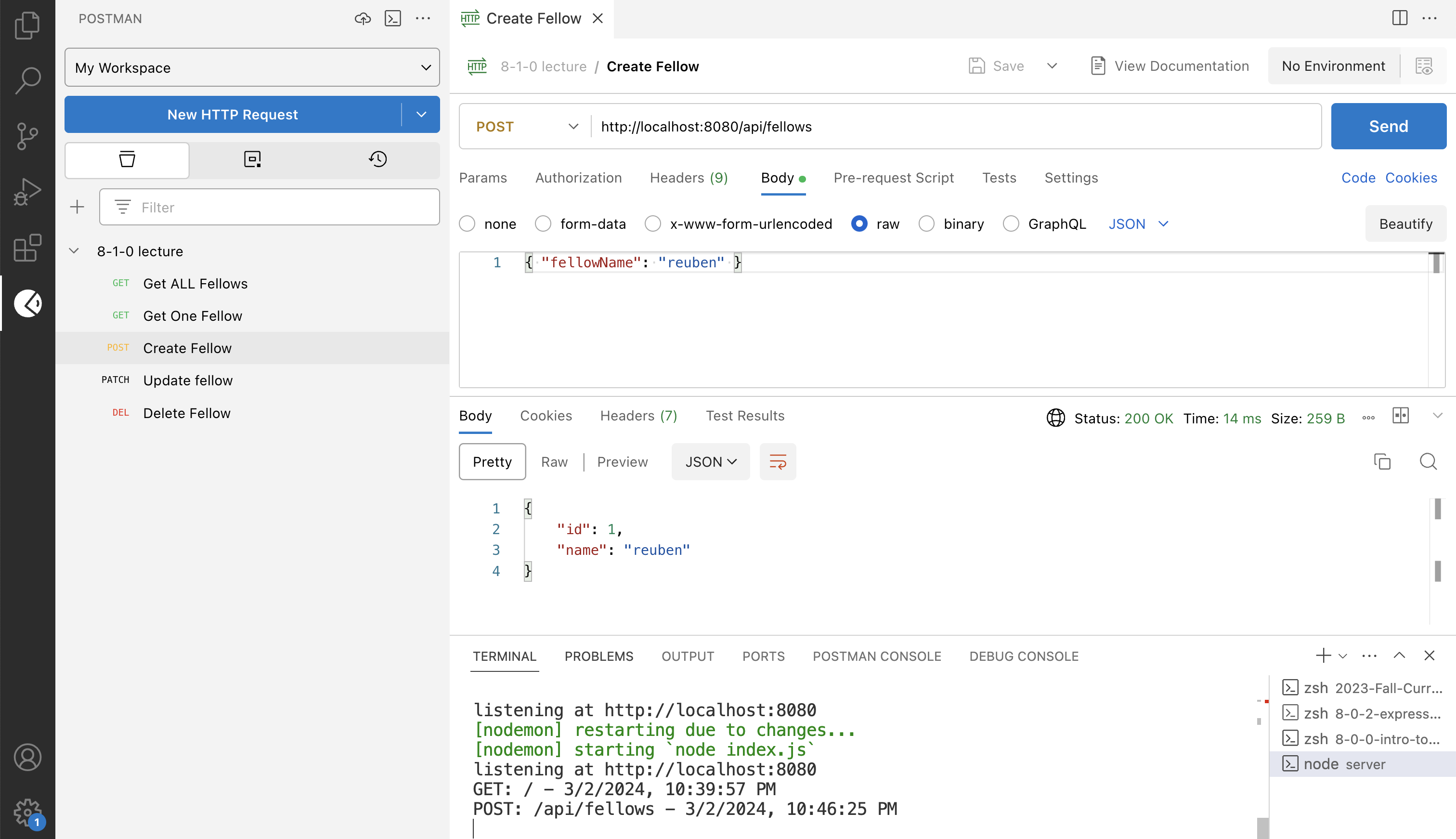
Task: Choose the binary radio option
Action: tap(926, 223)
